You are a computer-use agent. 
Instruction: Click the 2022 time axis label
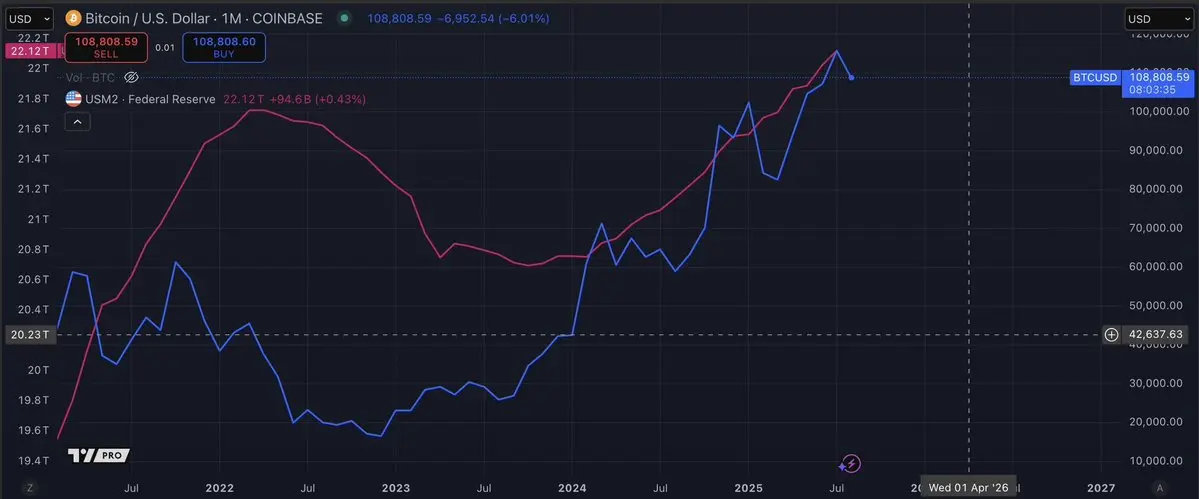click(x=219, y=488)
